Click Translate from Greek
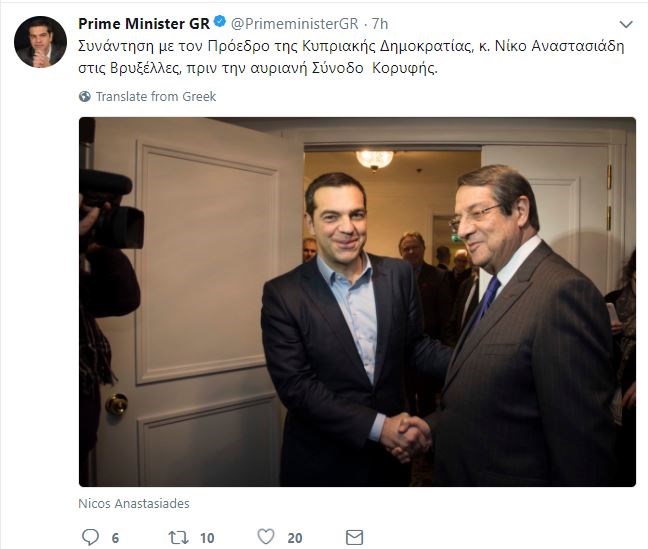Image resolution: width=648 pixels, height=549 pixels. [x=155, y=97]
